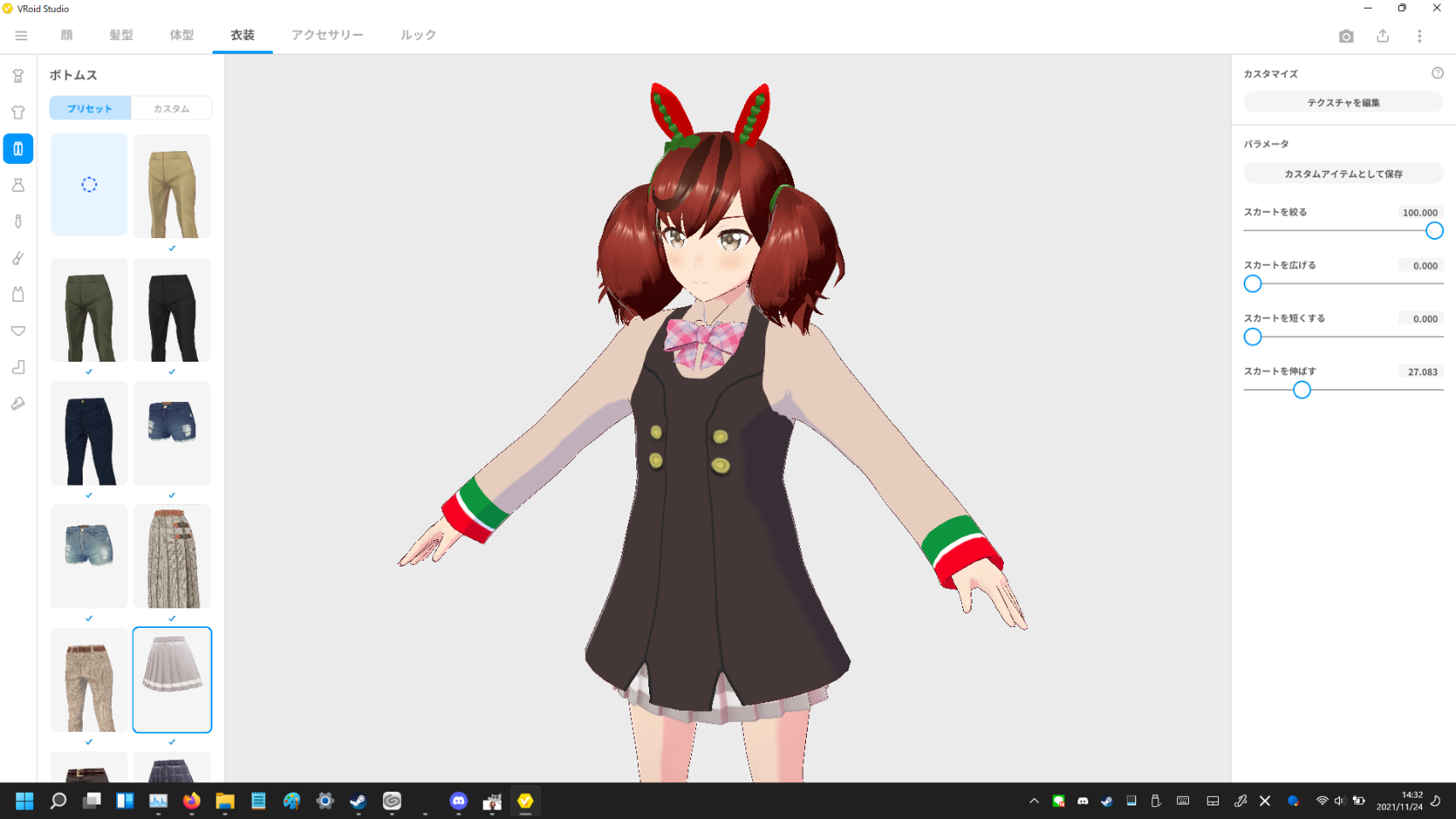
Task: Click the customize help question mark icon
Action: 1437,73
